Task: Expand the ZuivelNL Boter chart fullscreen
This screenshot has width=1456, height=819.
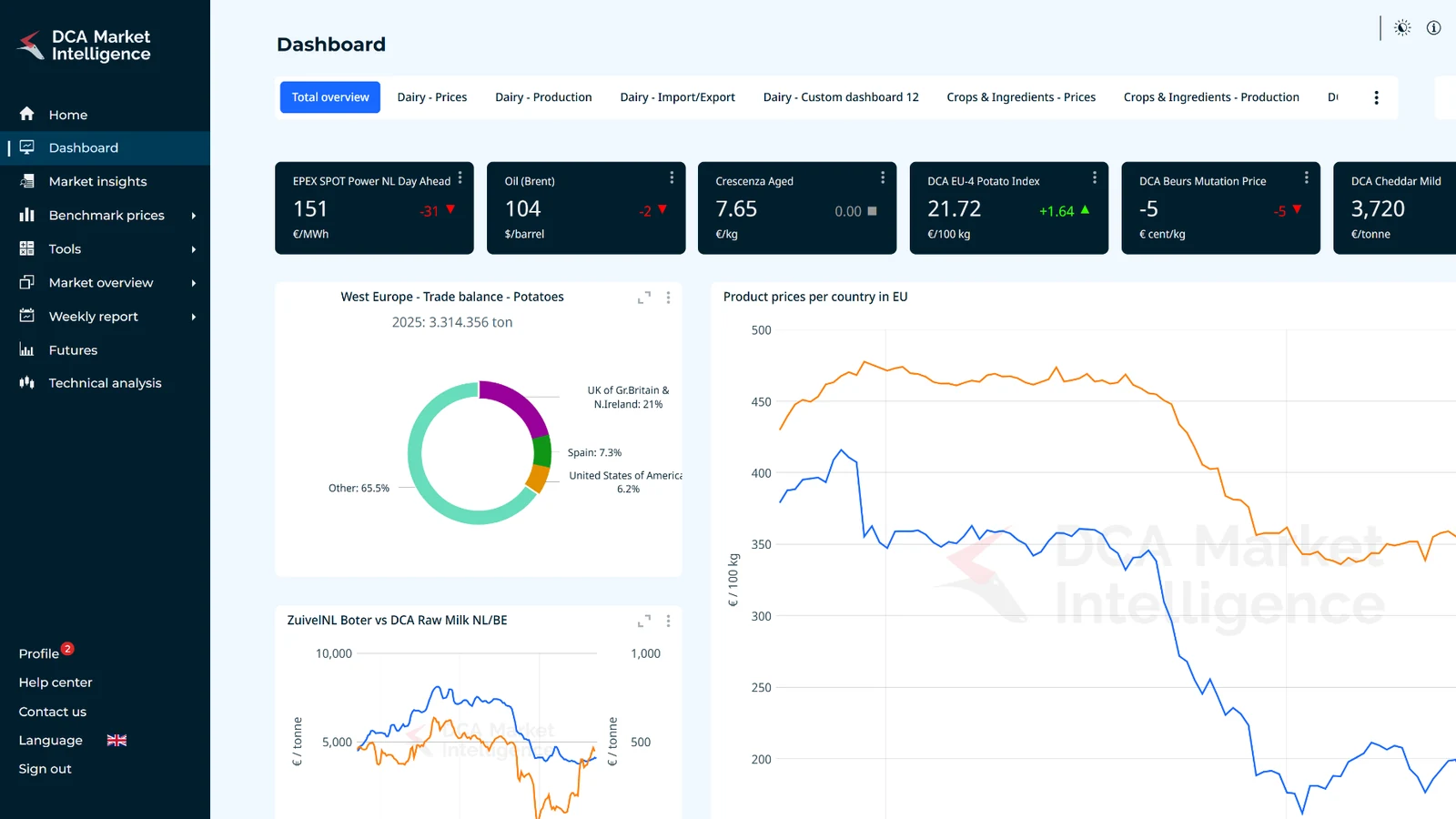Action: pos(644,621)
